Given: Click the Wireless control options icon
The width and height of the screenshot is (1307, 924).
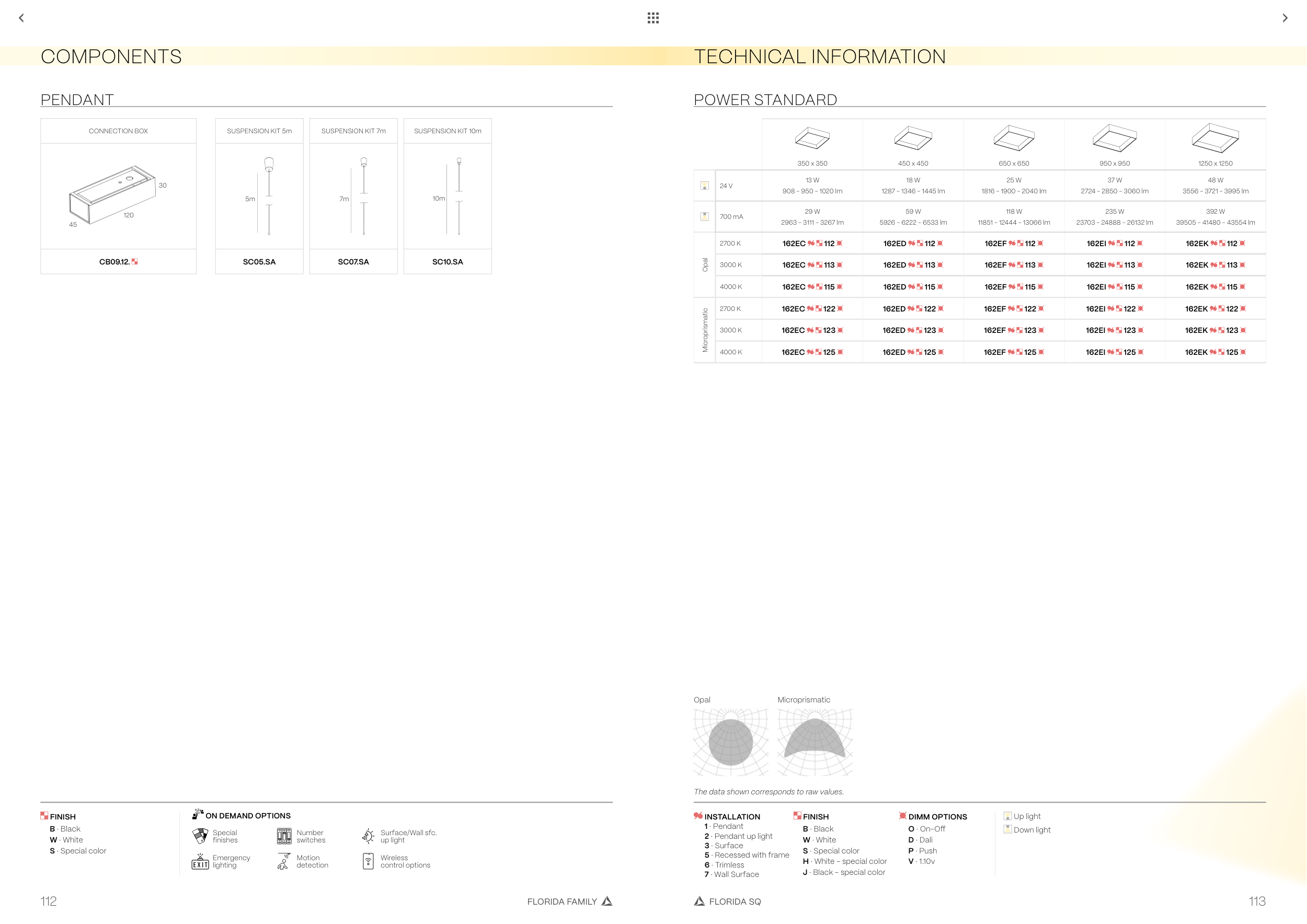Looking at the screenshot, I should [368, 861].
